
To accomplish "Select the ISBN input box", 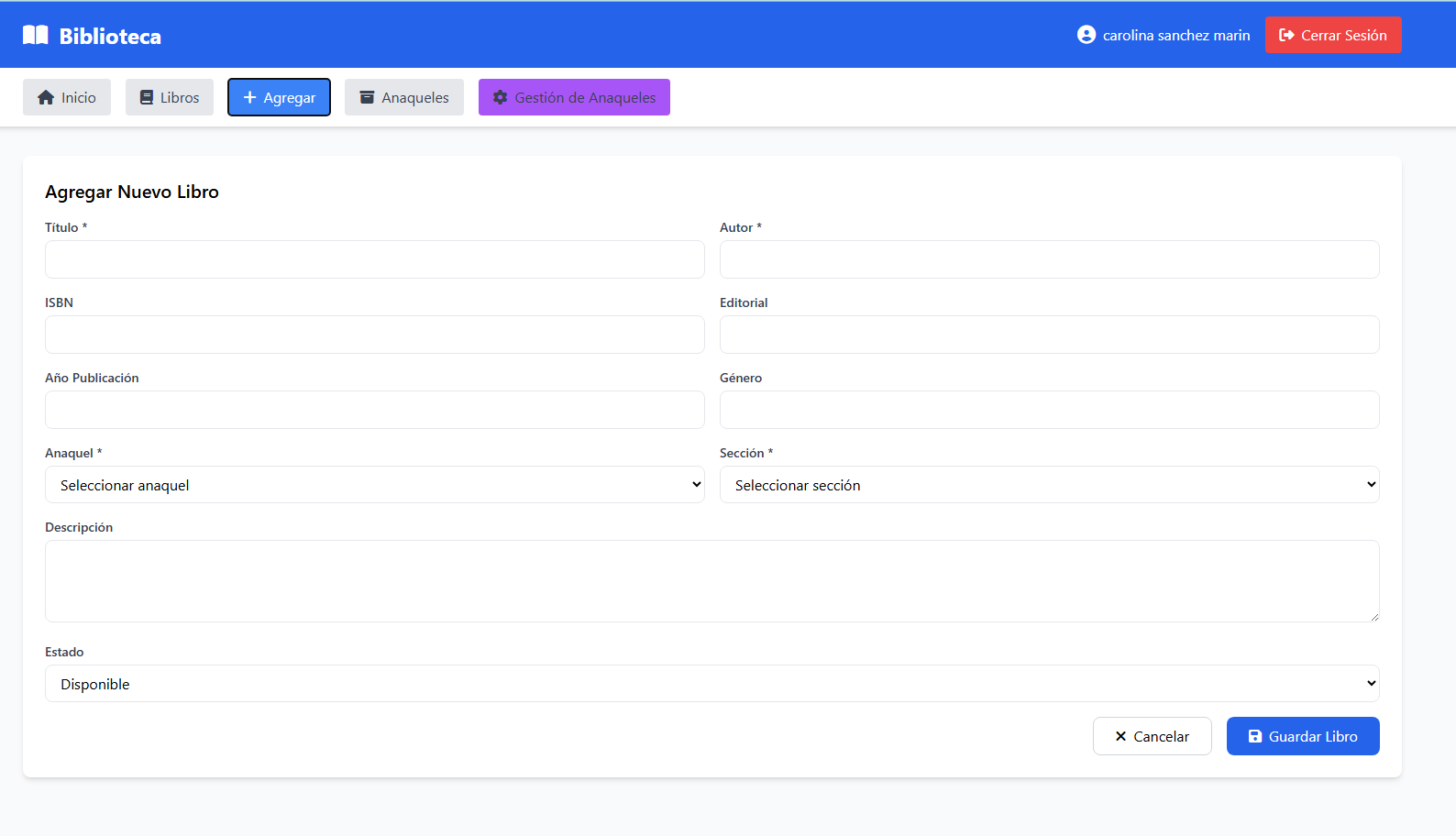I will [374, 335].
